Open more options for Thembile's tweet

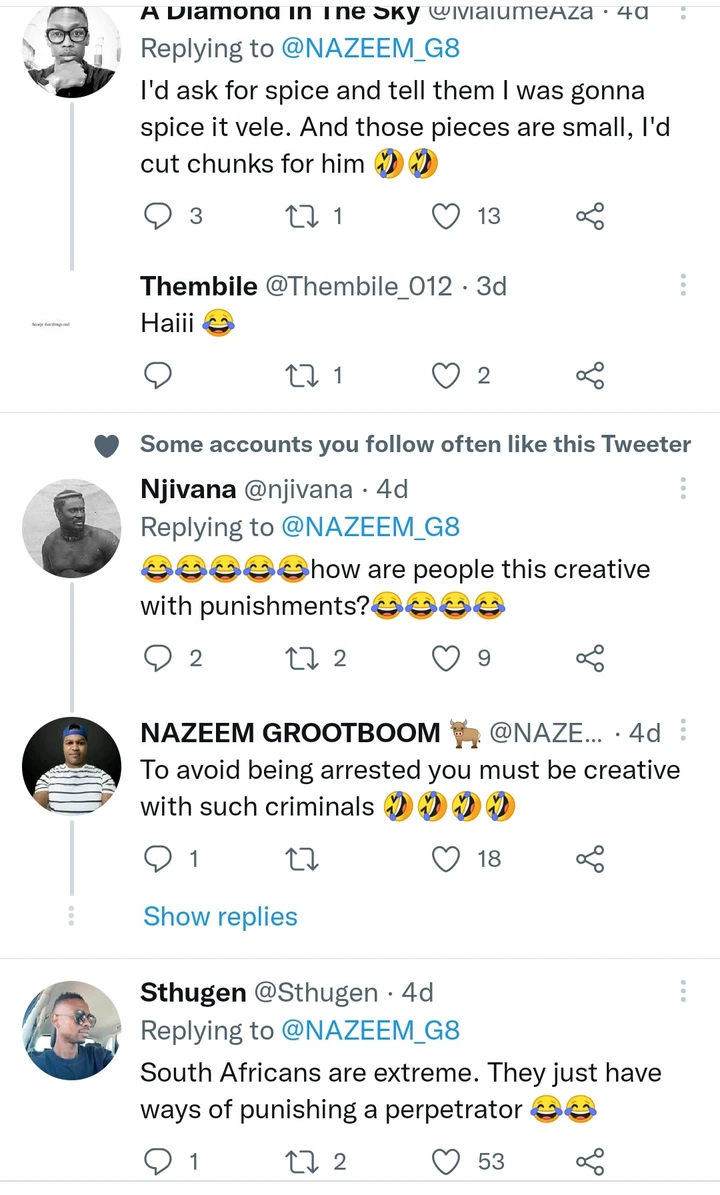[683, 286]
